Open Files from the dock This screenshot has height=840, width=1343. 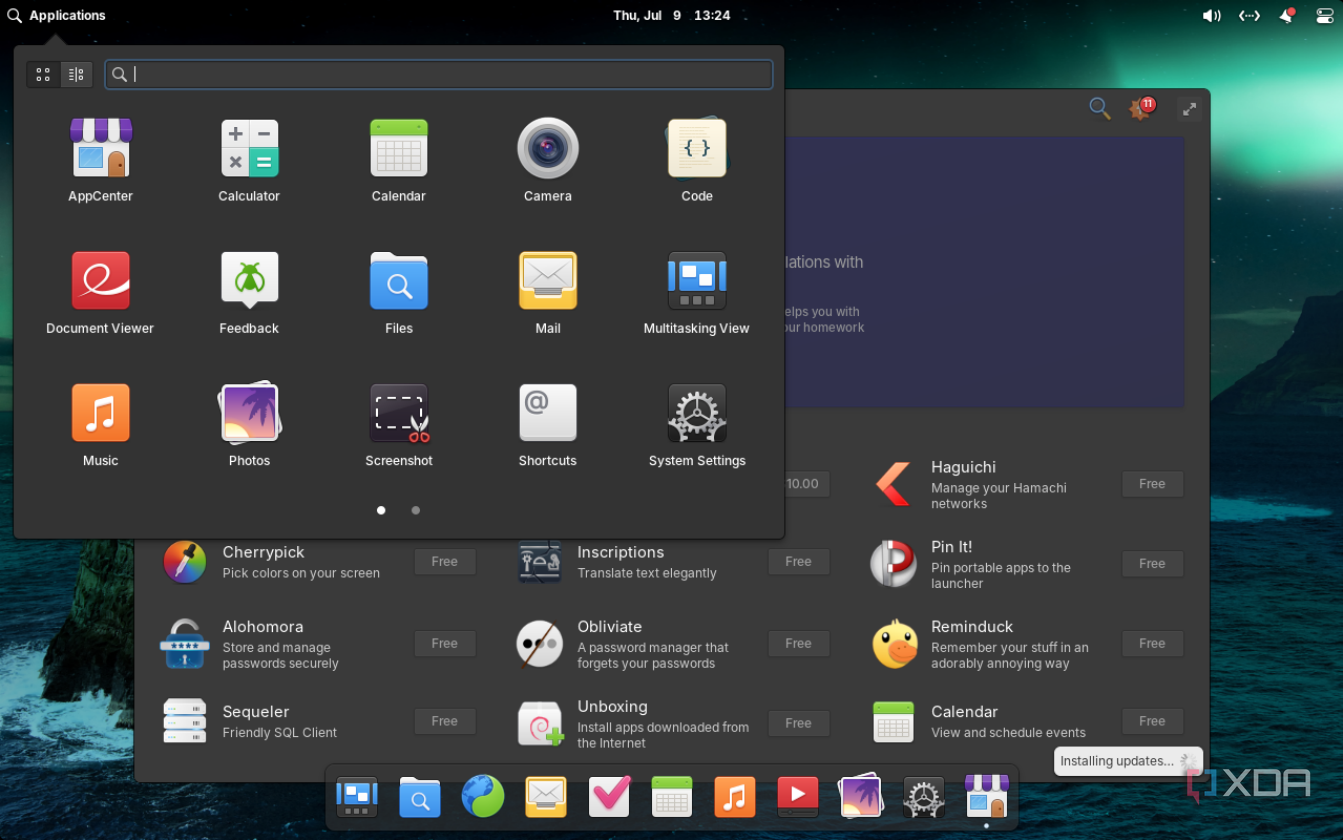pyautogui.click(x=420, y=797)
